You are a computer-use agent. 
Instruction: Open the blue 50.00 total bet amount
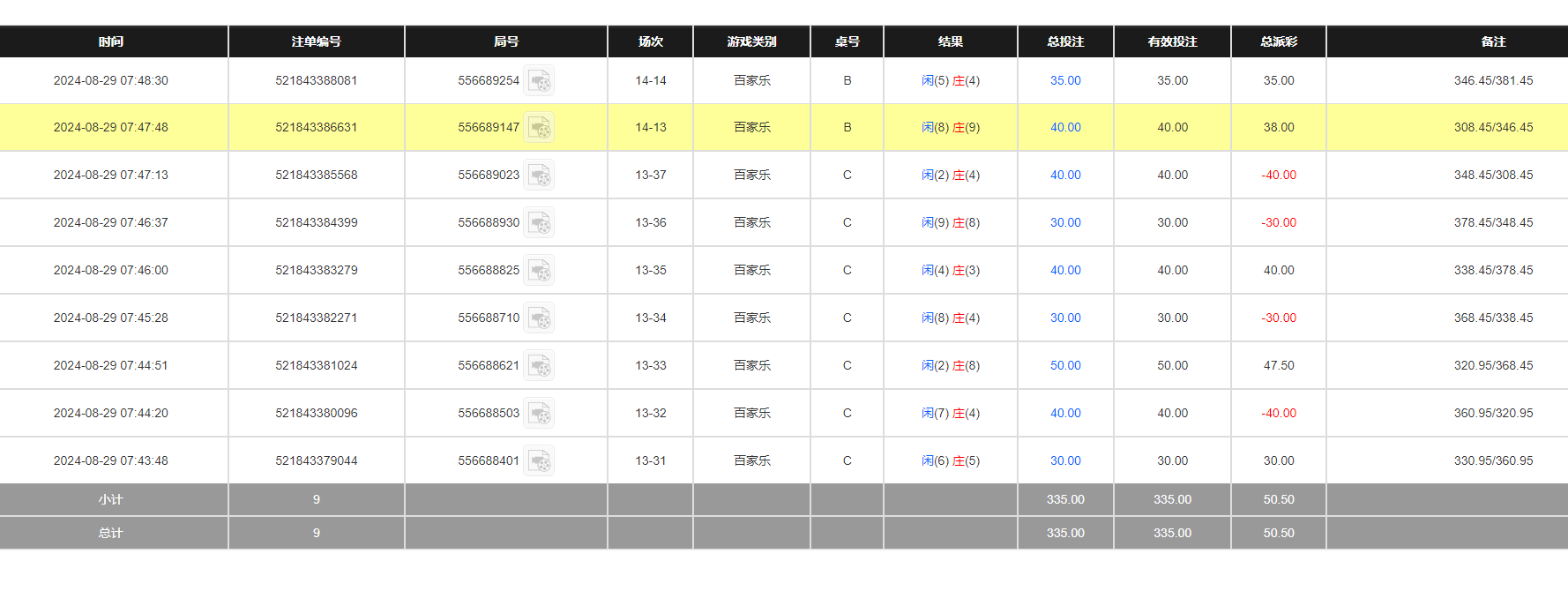[x=1065, y=365]
